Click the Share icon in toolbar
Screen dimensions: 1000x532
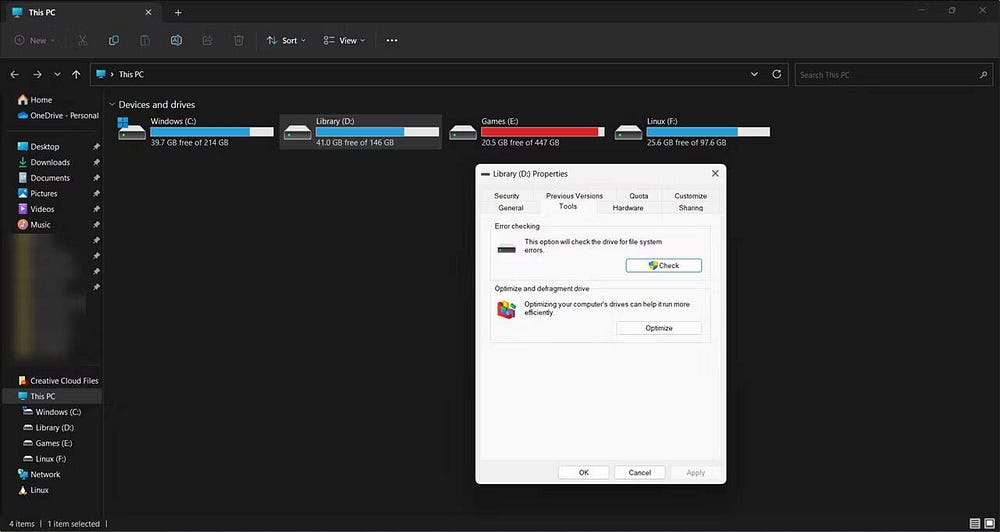(207, 40)
